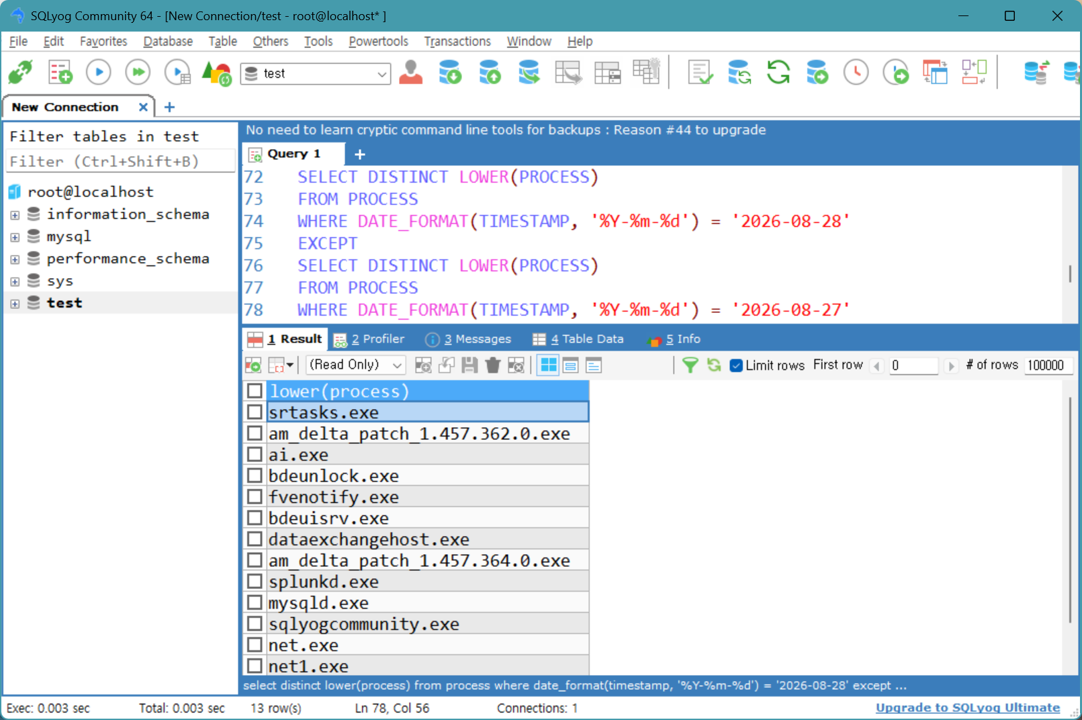Click the stacked databases with arrows icon

click(1036, 72)
